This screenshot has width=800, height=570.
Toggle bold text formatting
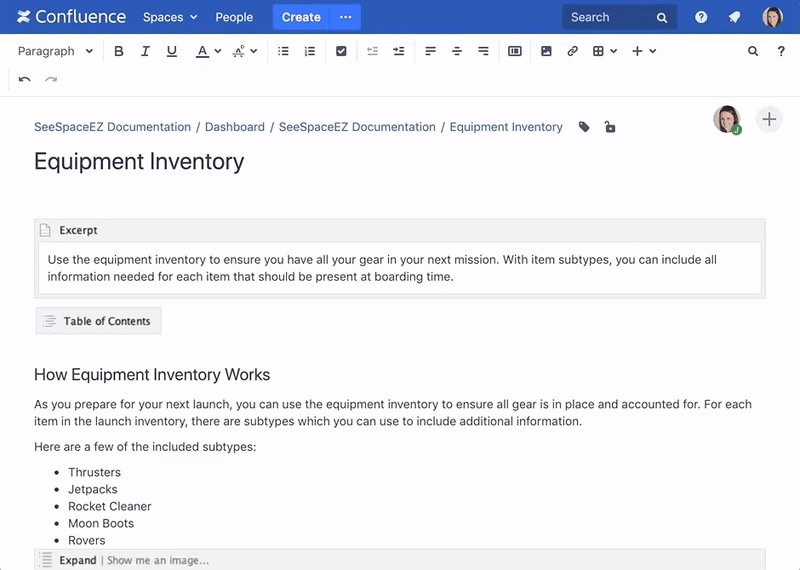[119, 51]
